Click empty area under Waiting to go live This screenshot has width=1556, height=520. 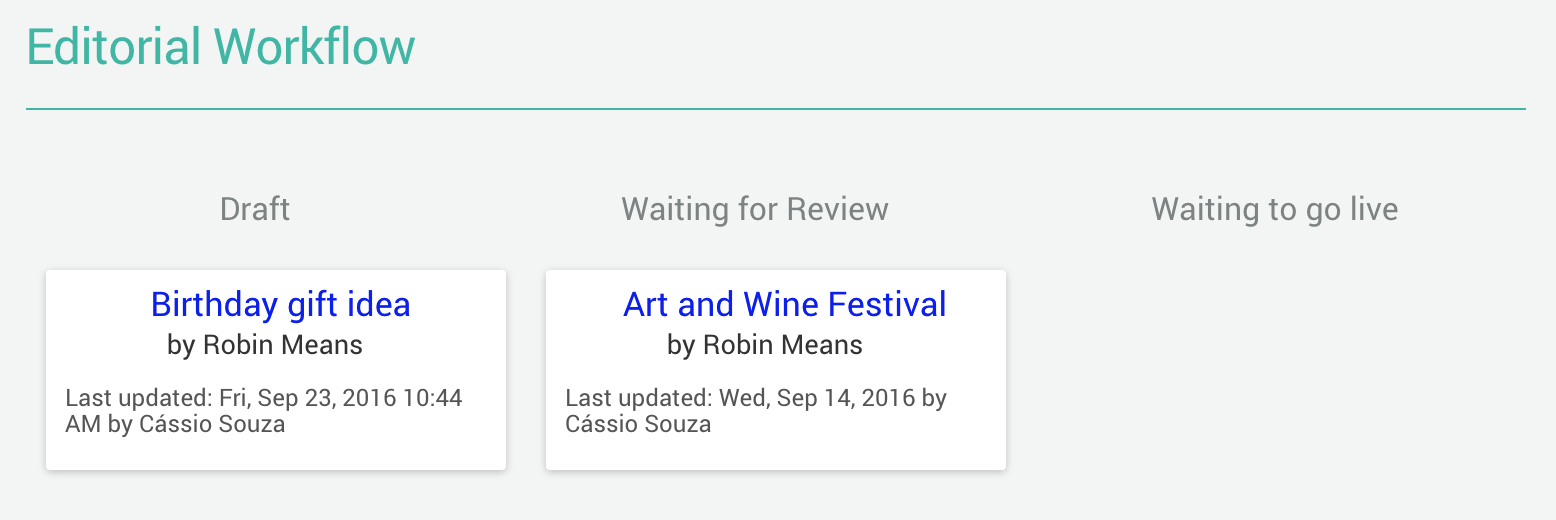1275,370
